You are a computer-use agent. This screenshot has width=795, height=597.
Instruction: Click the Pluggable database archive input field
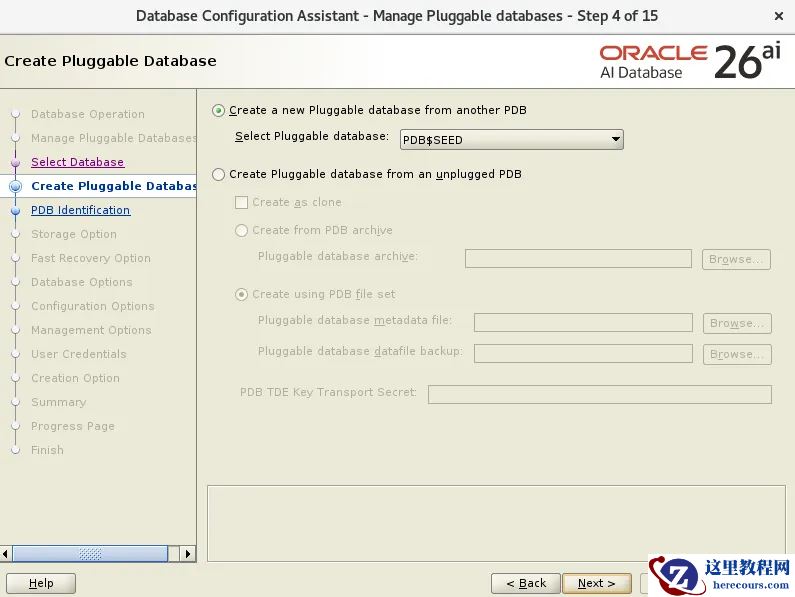click(579, 259)
